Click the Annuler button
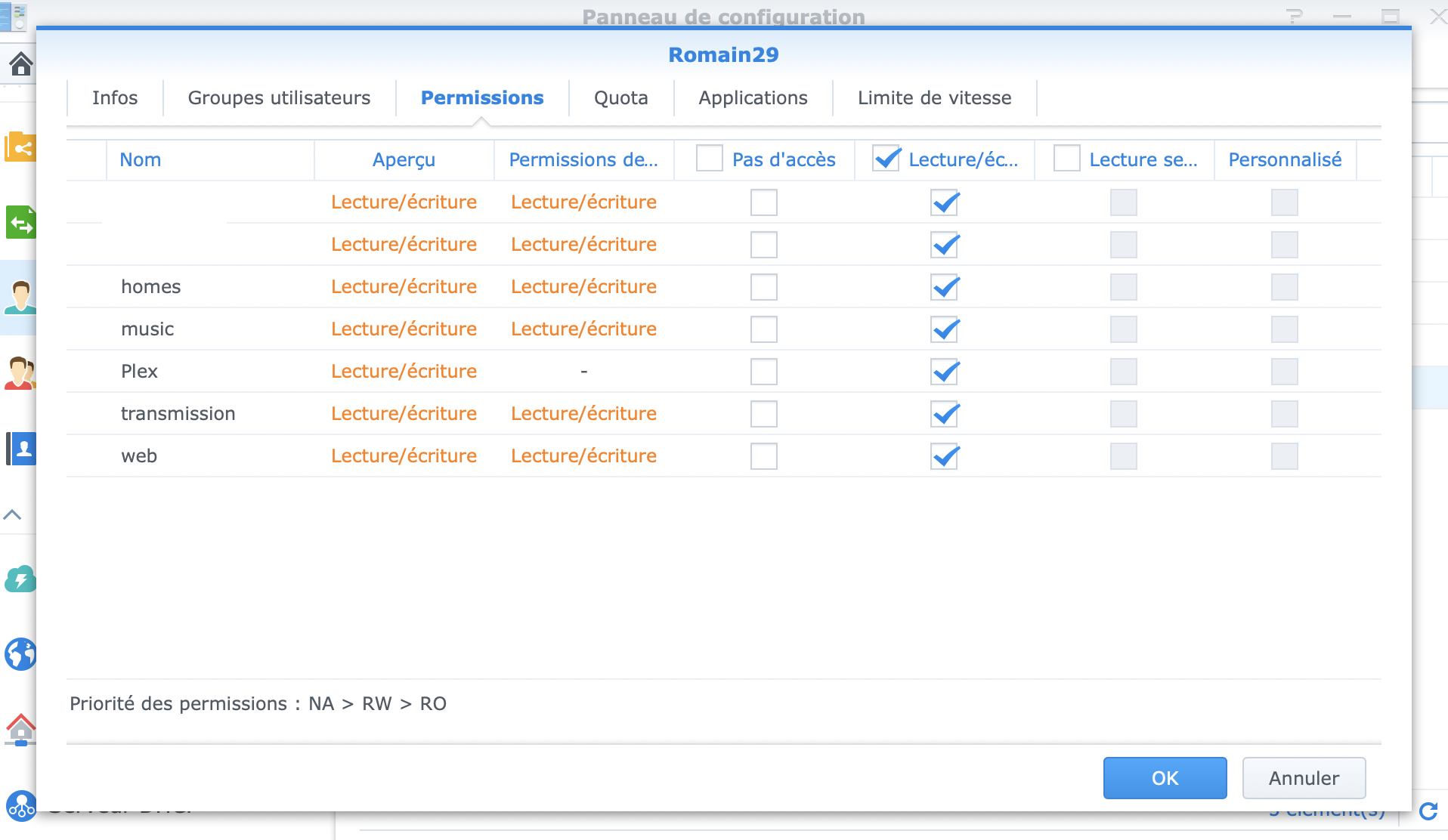 (x=1304, y=778)
